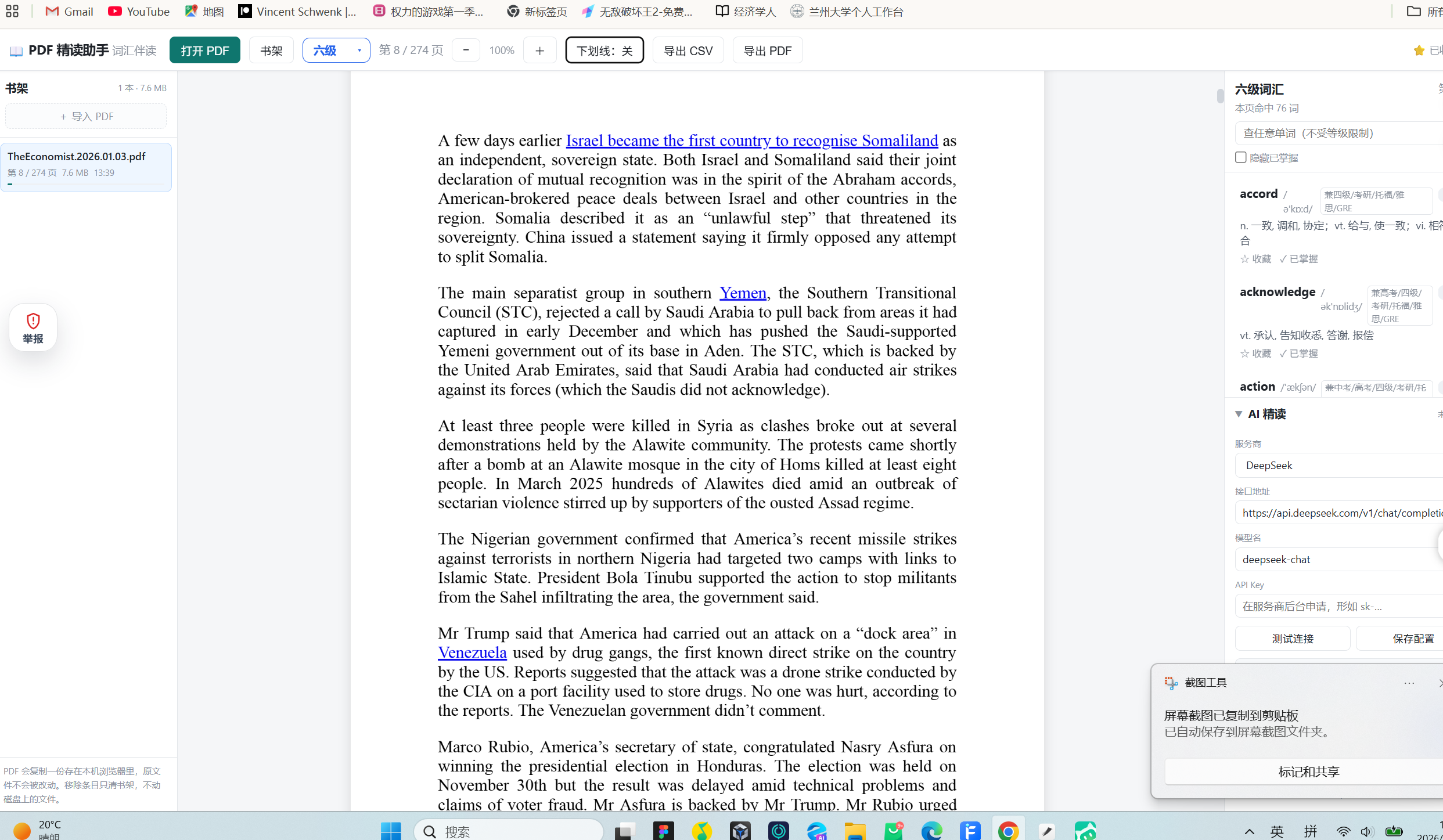Click the + 导入 PDF button
Image resolution: width=1443 pixels, height=840 pixels.
86,116
